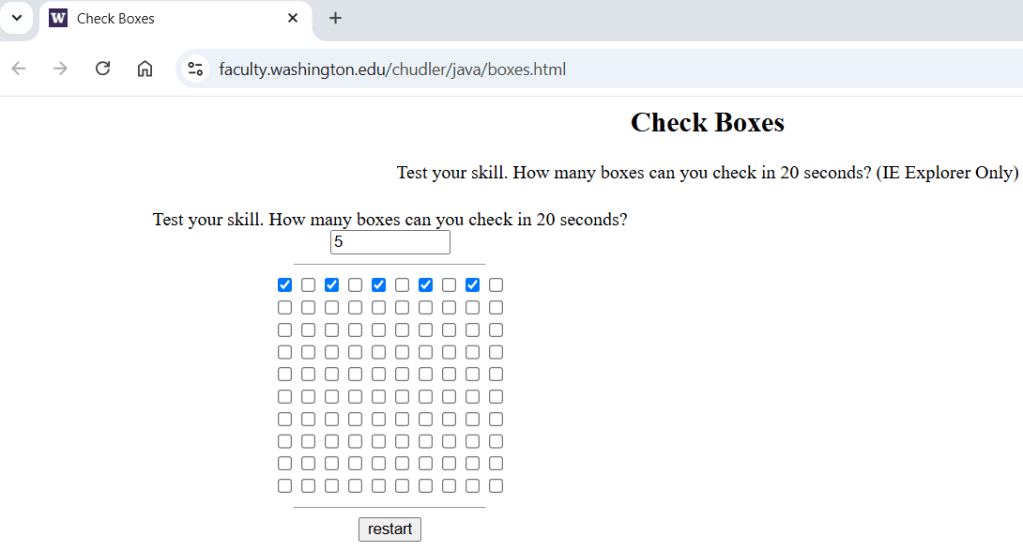Open a new tab with plus icon
This screenshot has width=1023, height=552.
335,18
